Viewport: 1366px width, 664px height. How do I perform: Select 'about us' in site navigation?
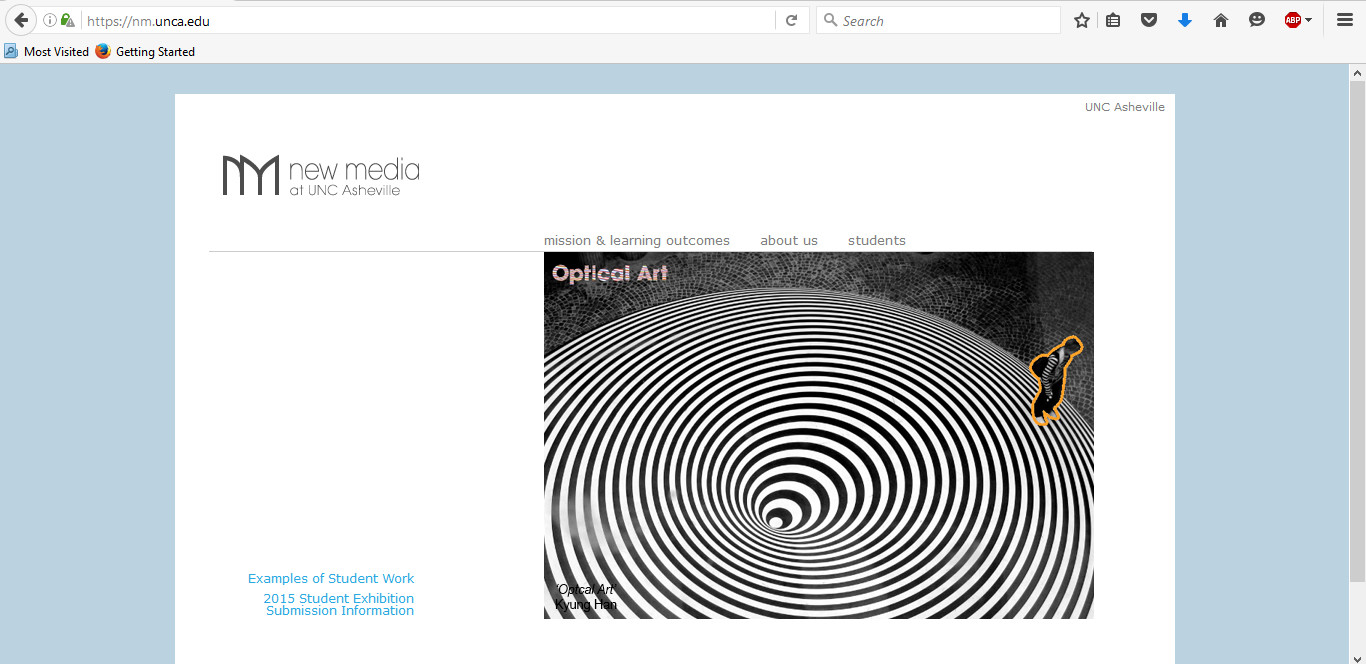click(x=788, y=240)
